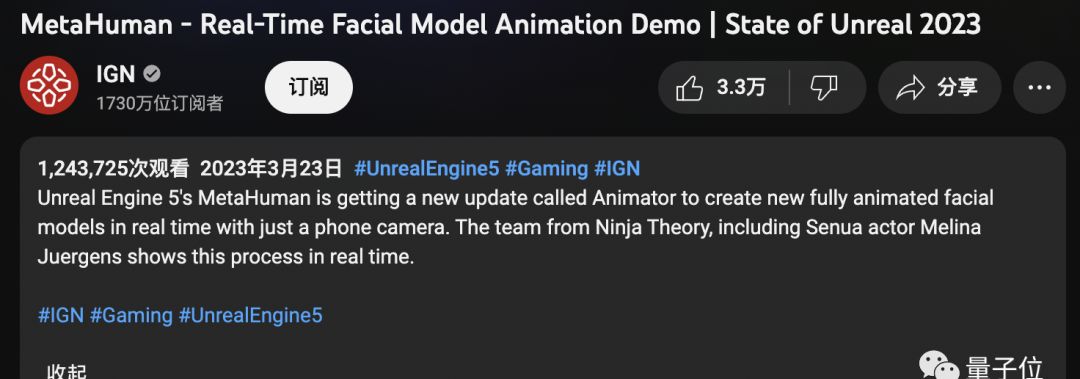Open the bottom #IGN hashtag

[61, 316]
